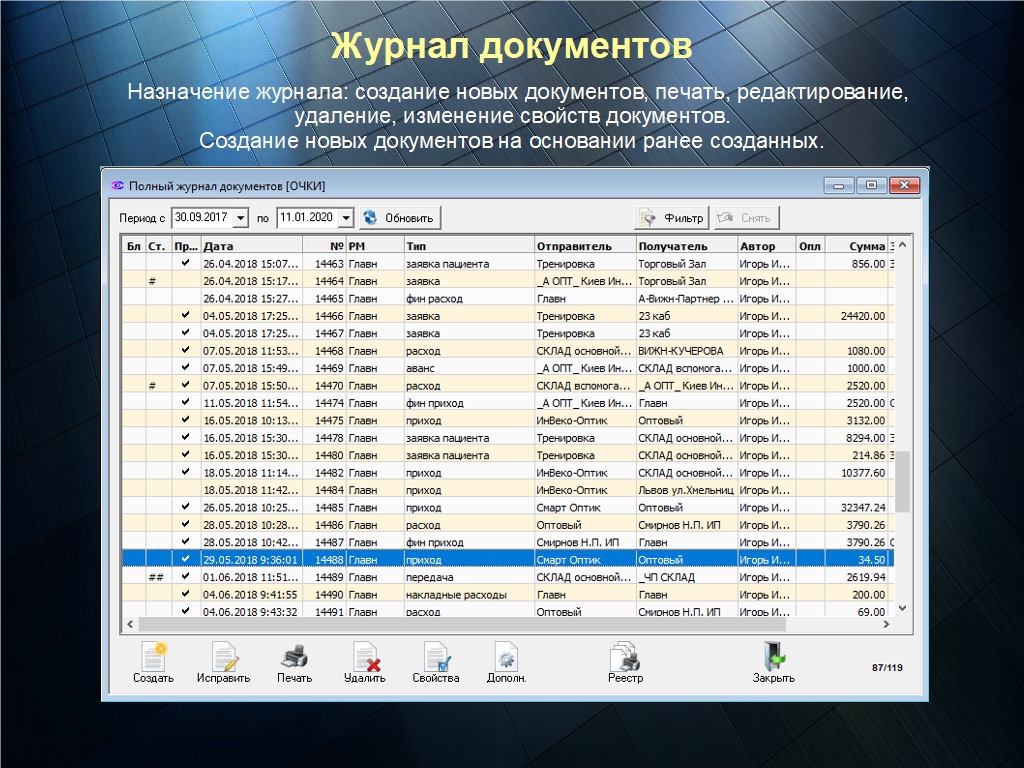
Task: Toggle the checkmark for document 14463
Action: point(185,264)
